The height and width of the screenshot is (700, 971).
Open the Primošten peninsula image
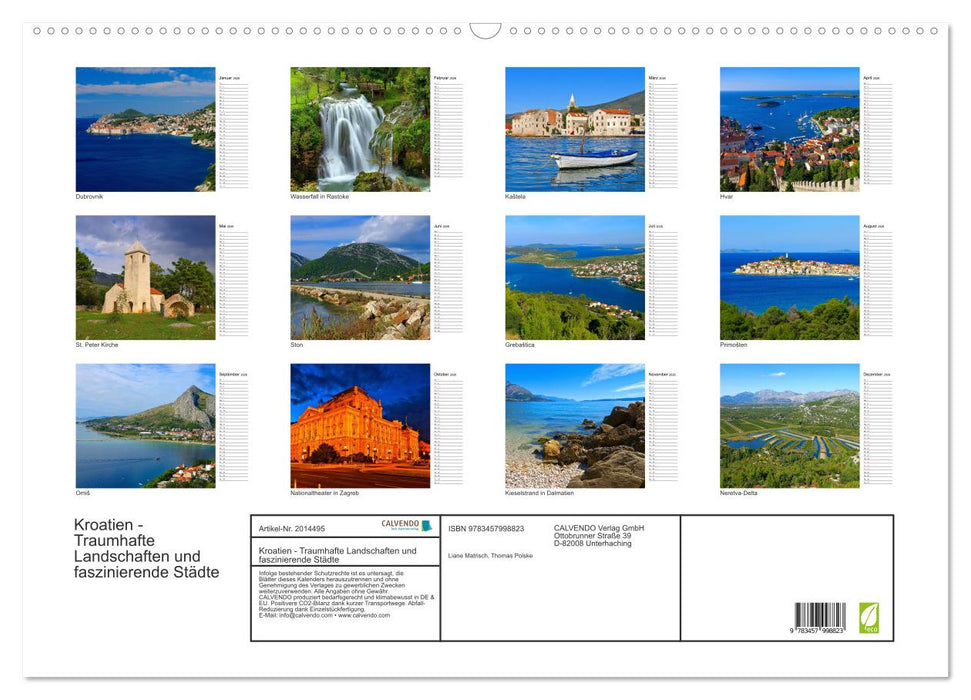(788, 278)
